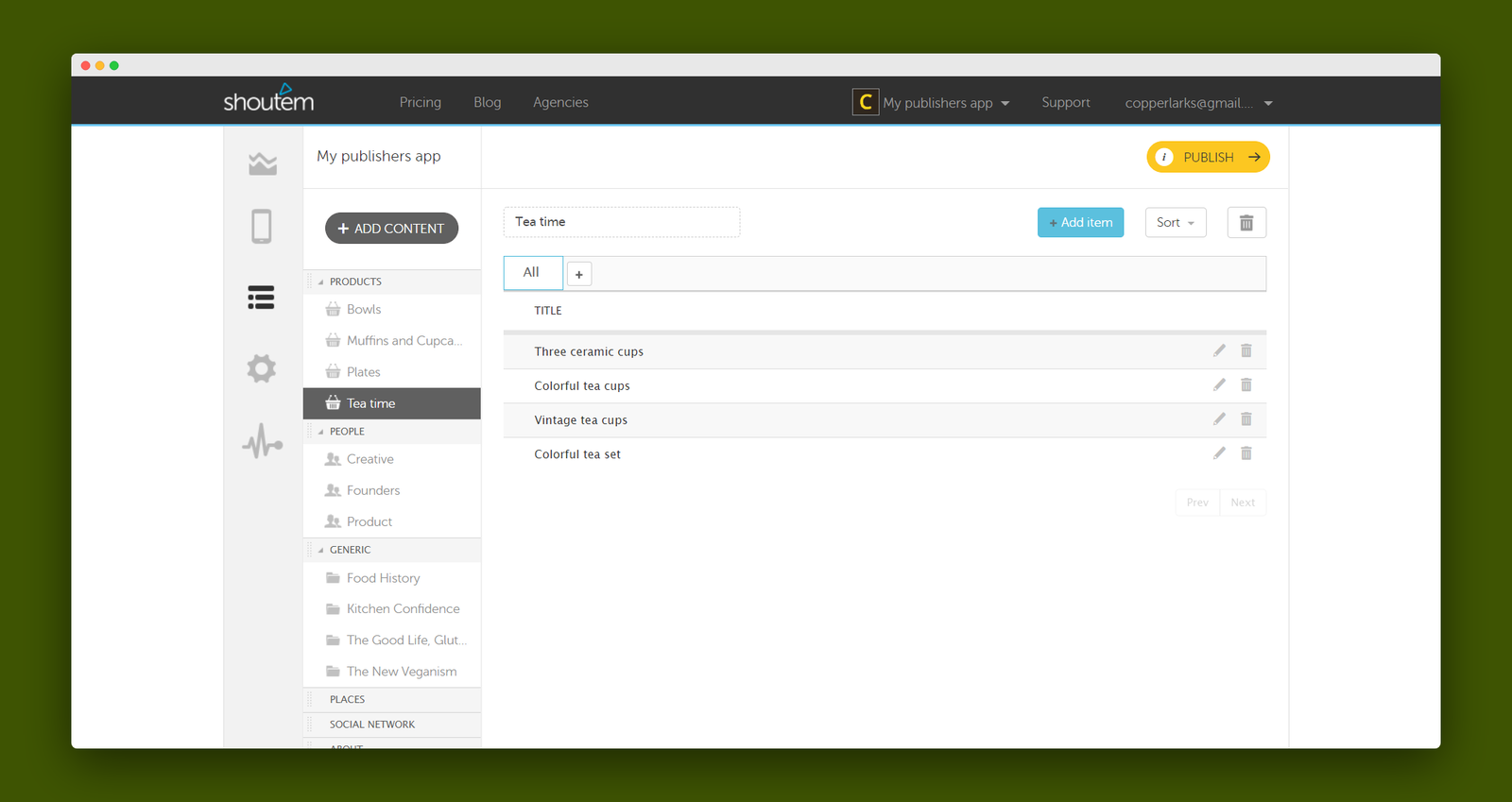Image resolution: width=1512 pixels, height=802 pixels.
Task: Click the Tea time name field
Action: (622, 222)
